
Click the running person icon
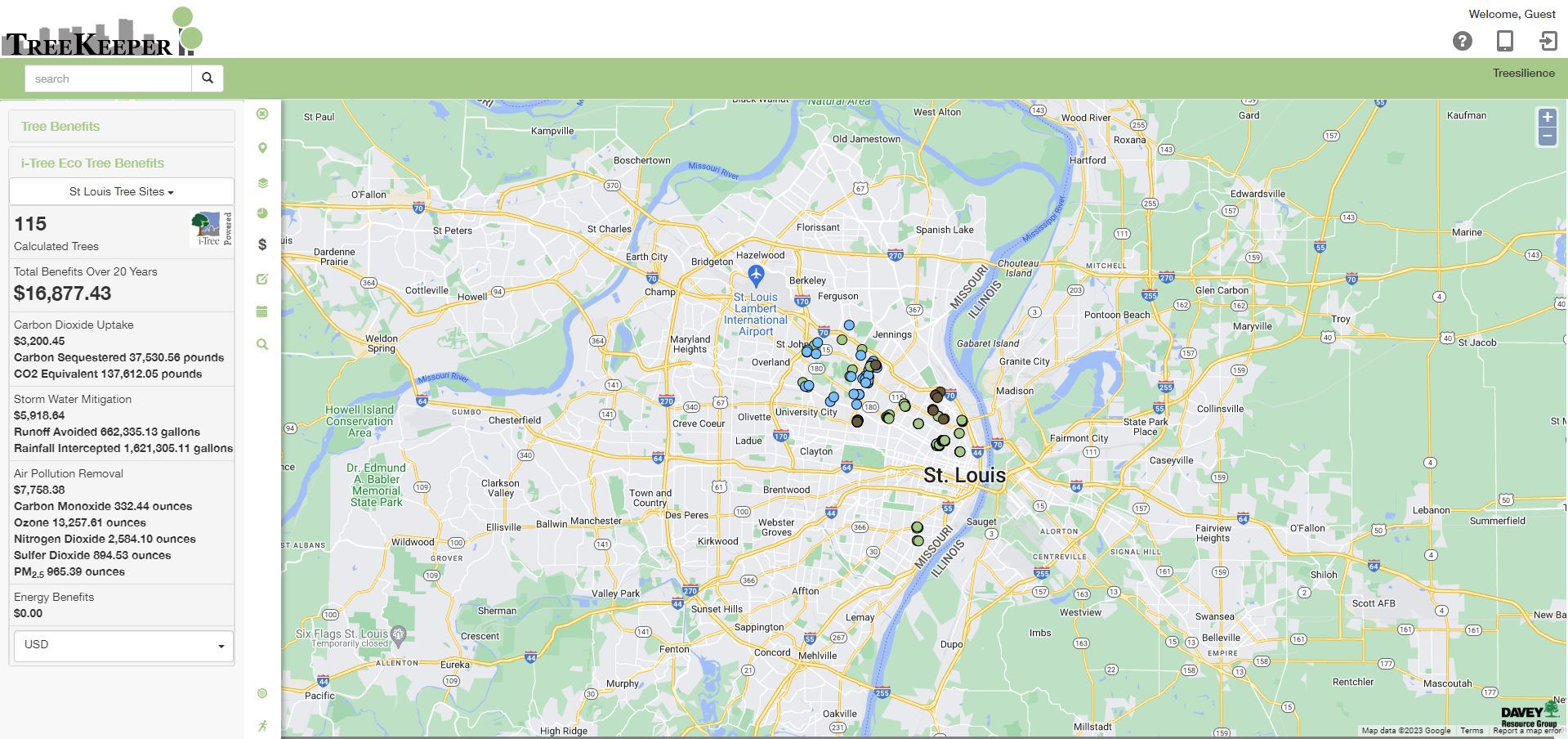(x=262, y=725)
